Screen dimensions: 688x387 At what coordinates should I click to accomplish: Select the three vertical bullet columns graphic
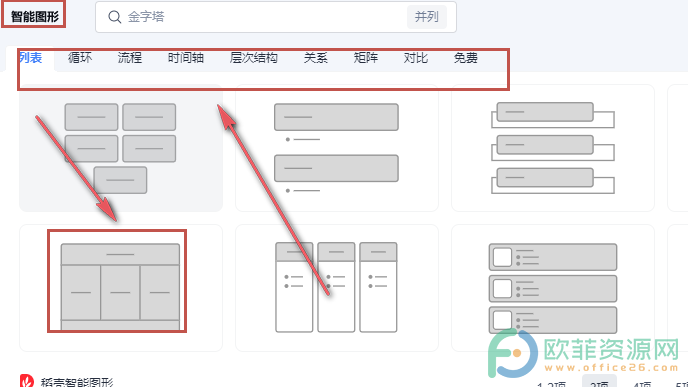click(x=337, y=288)
